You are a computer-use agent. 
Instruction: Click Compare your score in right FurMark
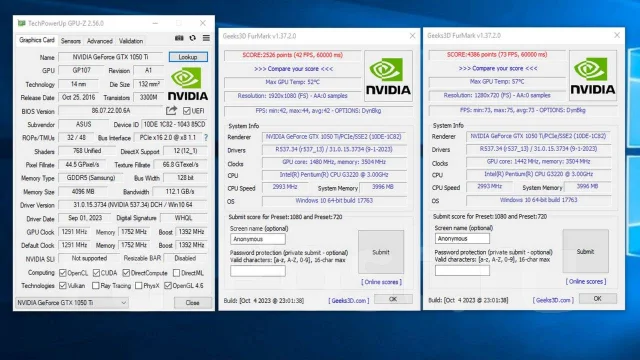(498, 69)
